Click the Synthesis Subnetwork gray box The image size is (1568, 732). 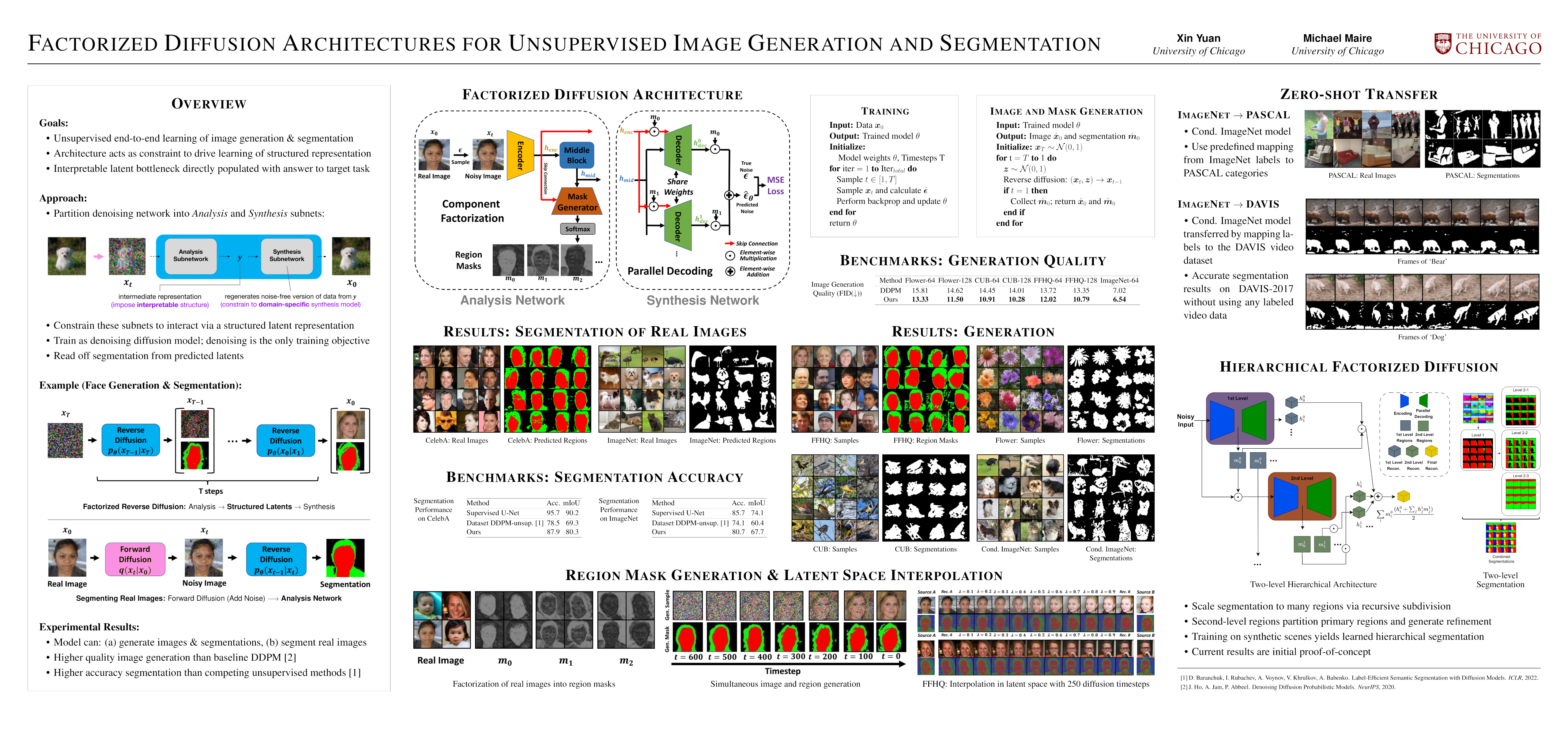[287, 256]
